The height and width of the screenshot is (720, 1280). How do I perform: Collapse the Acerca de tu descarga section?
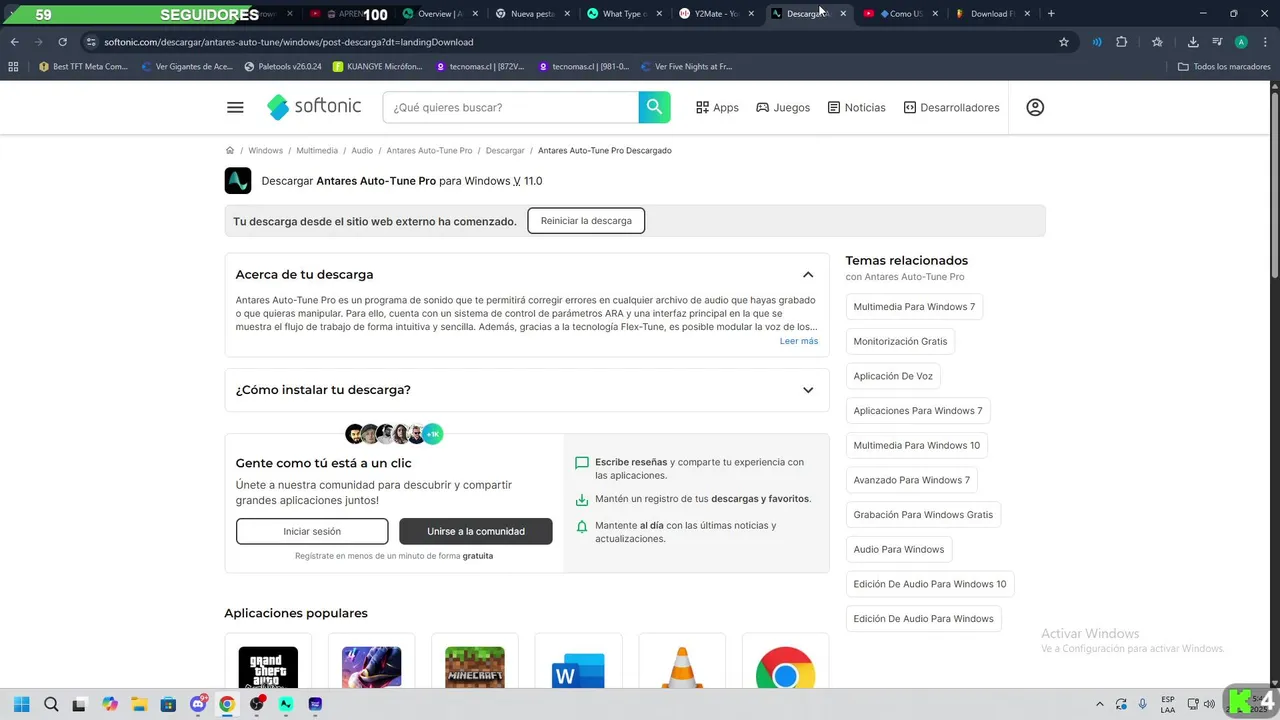(x=808, y=275)
